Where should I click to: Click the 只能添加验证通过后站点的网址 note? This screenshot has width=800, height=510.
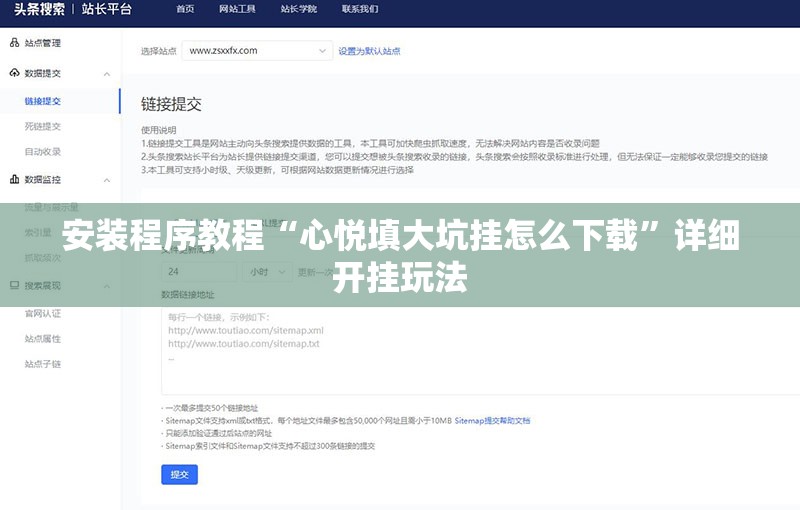click(219, 433)
